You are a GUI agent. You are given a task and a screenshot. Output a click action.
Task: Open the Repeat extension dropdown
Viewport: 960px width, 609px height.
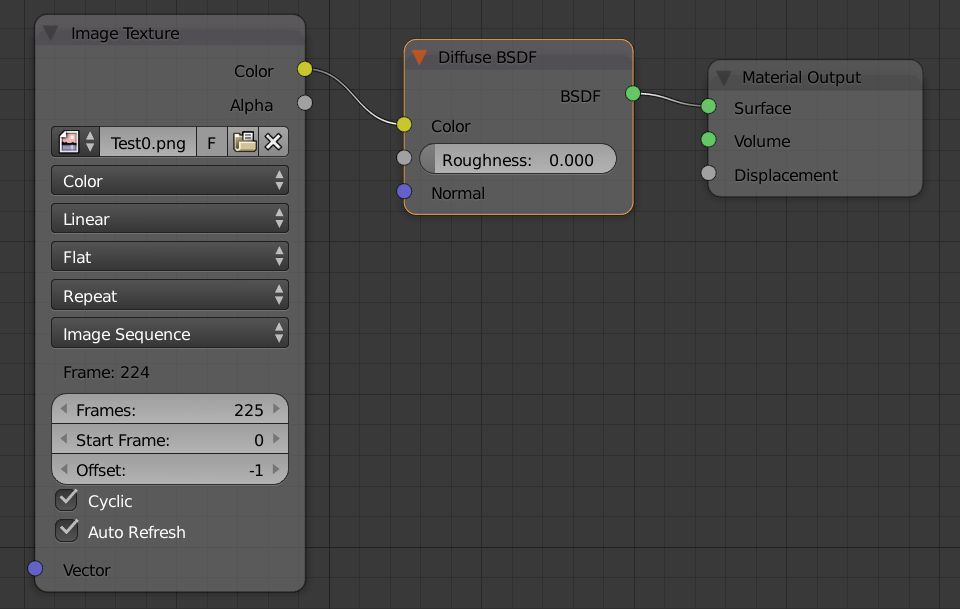tap(170, 295)
